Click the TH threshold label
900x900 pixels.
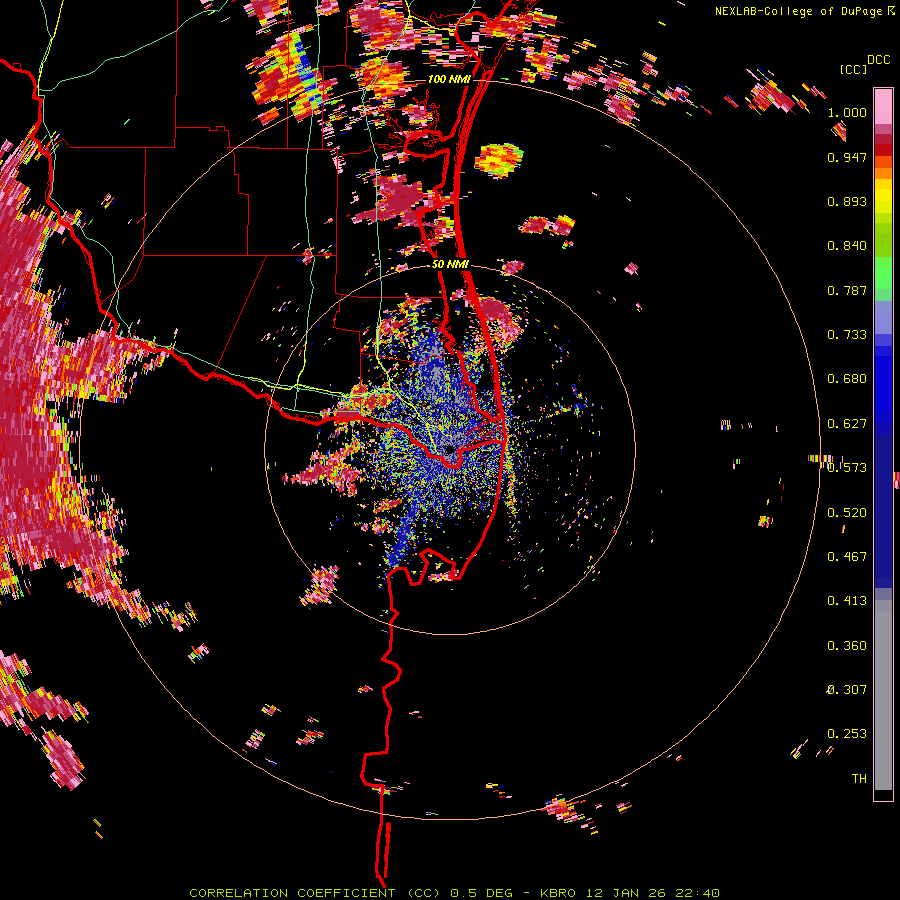click(x=859, y=778)
